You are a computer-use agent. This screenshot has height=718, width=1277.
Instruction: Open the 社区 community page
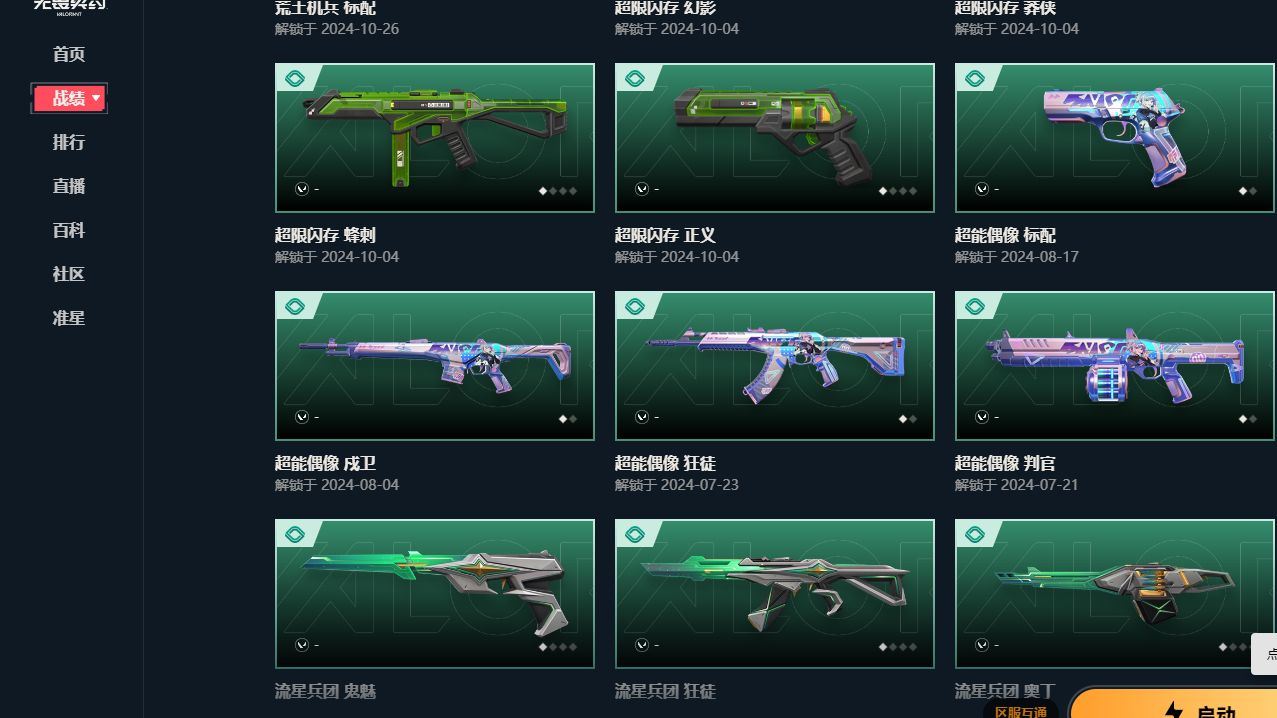coord(69,274)
